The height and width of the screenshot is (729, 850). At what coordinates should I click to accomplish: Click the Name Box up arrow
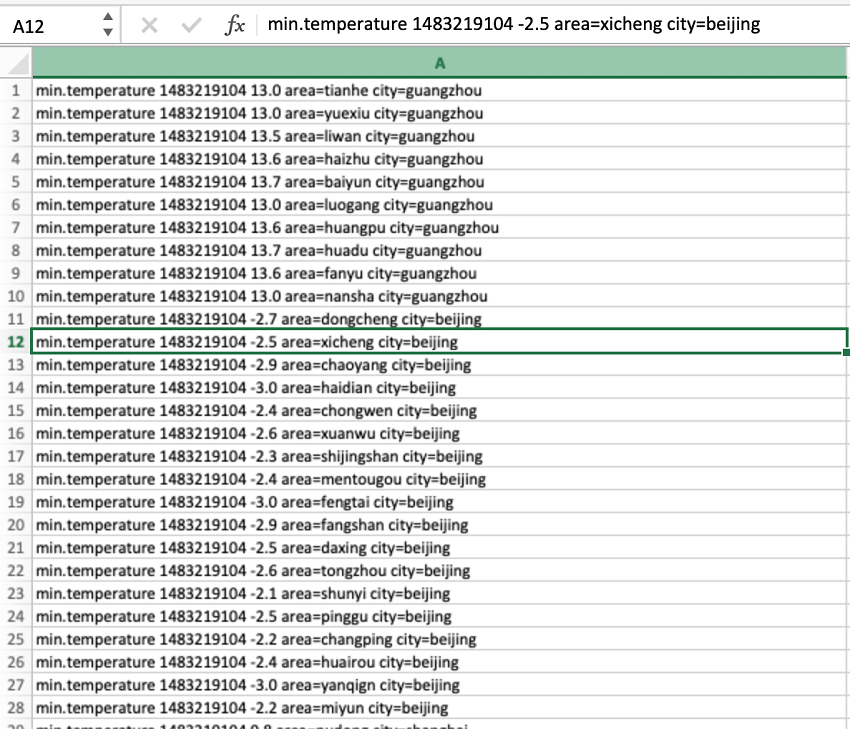pyautogui.click(x=108, y=17)
